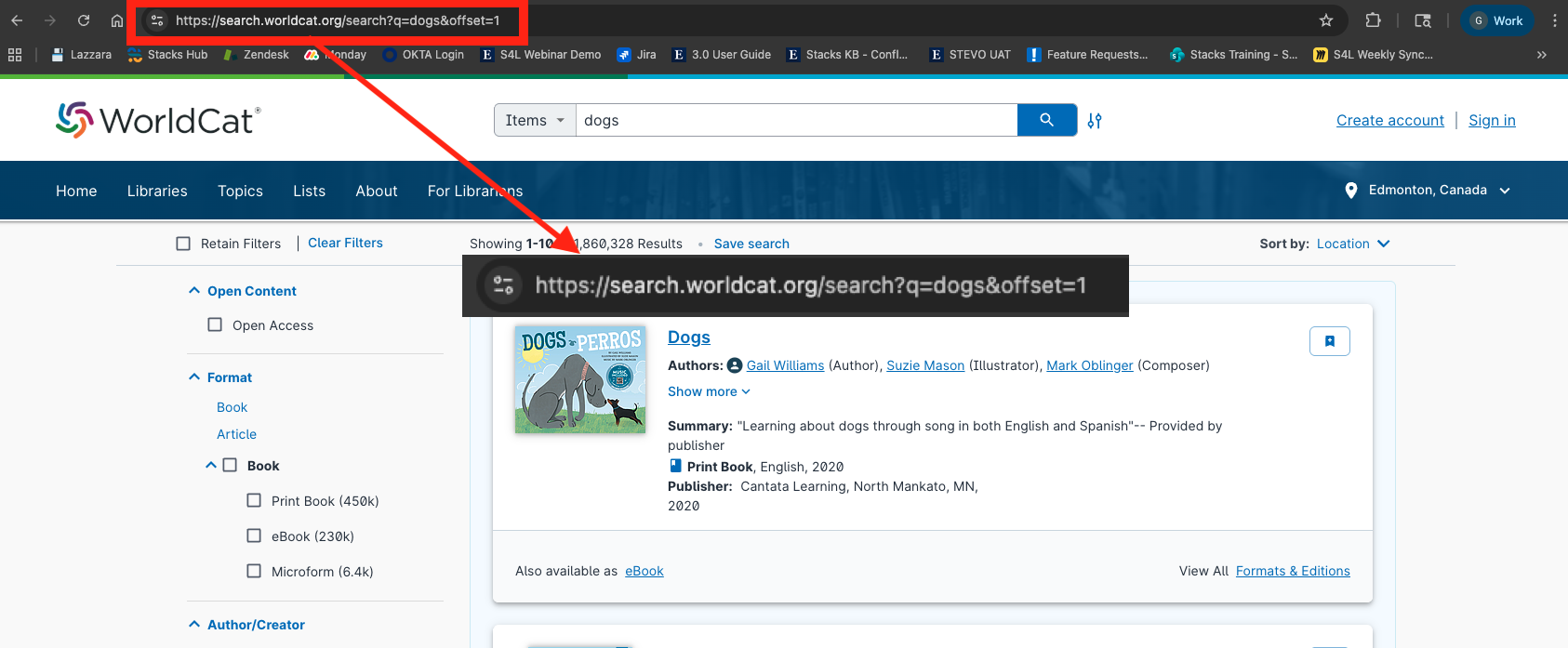Open the eBook link under Also available as
The image size is (1568, 648).
click(x=644, y=571)
